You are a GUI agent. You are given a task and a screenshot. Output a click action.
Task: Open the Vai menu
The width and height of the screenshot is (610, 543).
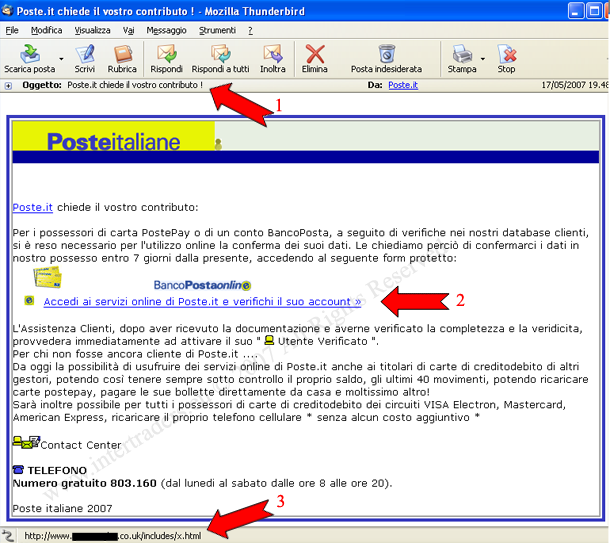click(128, 30)
